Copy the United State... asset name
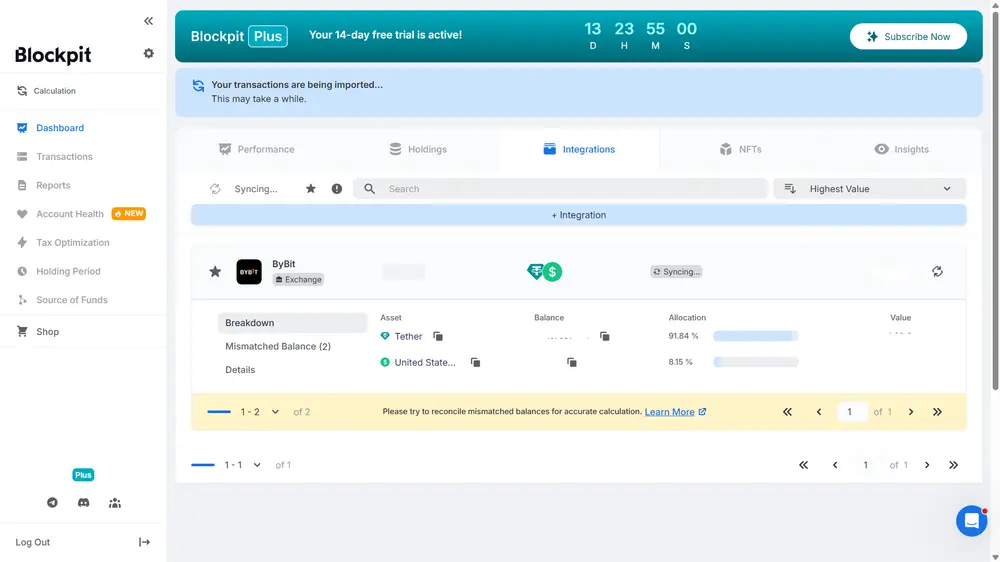The height and width of the screenshot is (562, 1000). click(x=476, y=362)
